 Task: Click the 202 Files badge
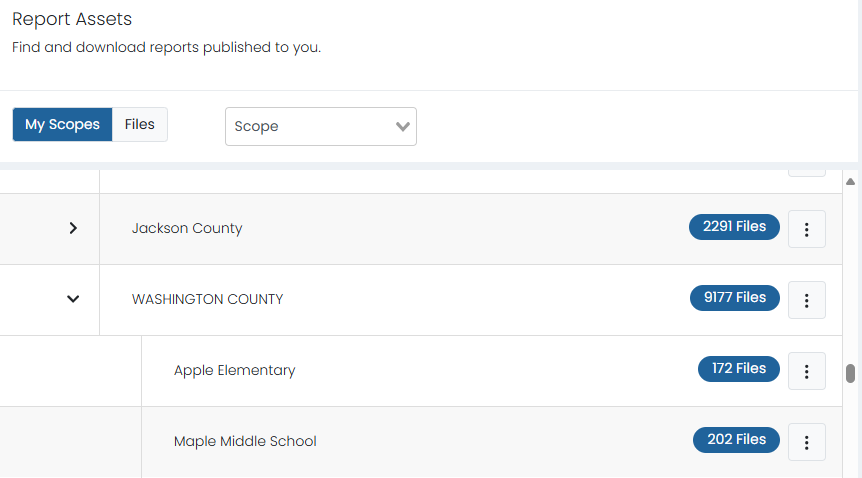pyautogui.click(x=736, y=440)
